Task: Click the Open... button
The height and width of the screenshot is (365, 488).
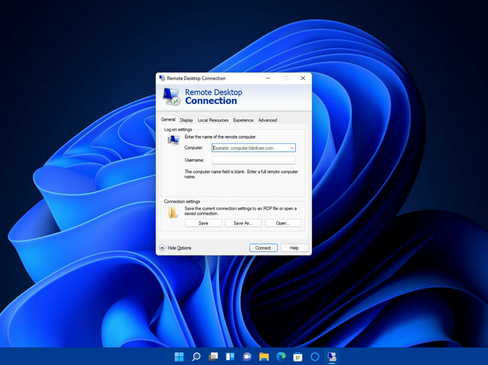Action: (283, 223)
